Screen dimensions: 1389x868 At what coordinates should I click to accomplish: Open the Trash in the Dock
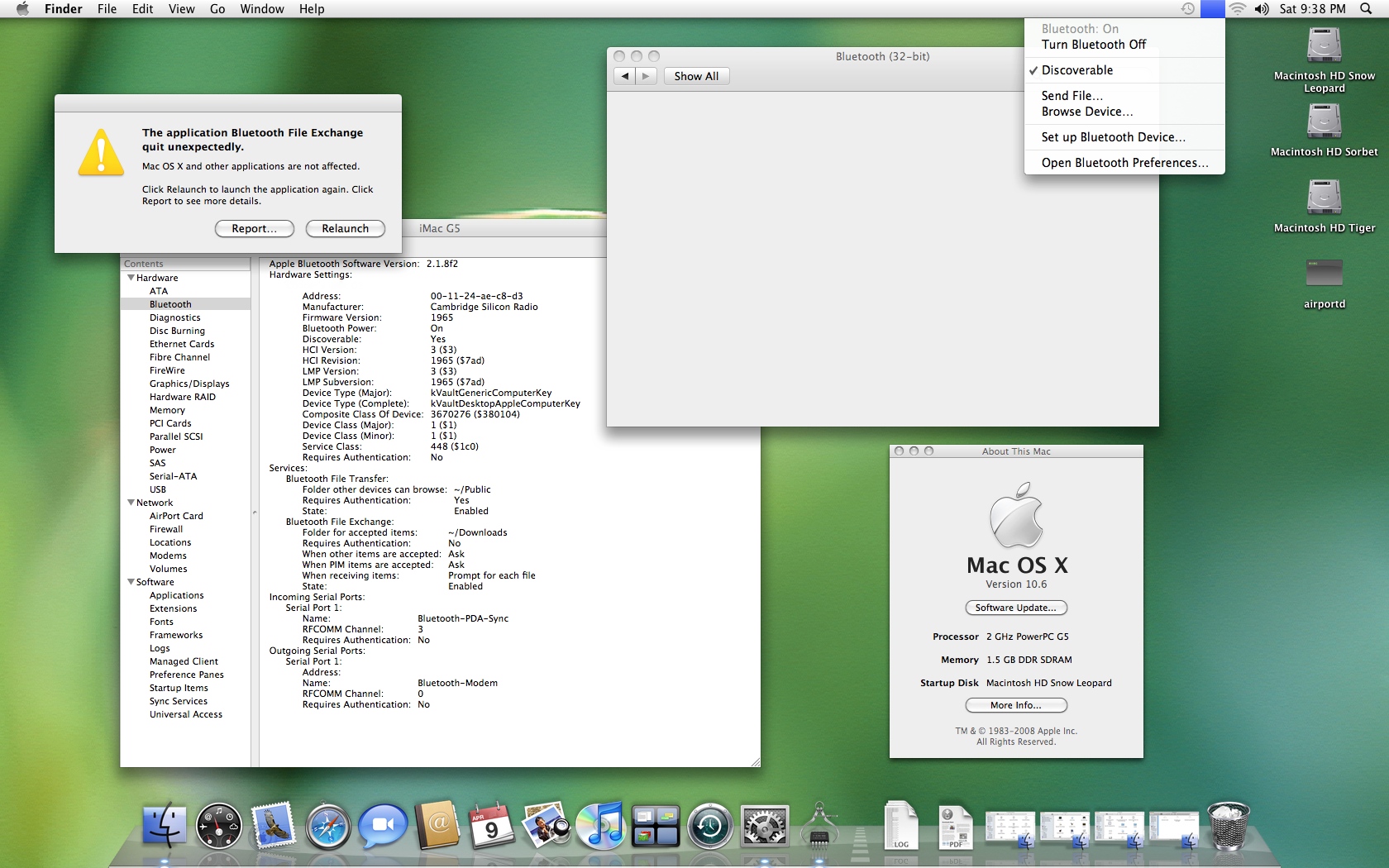1229,826
